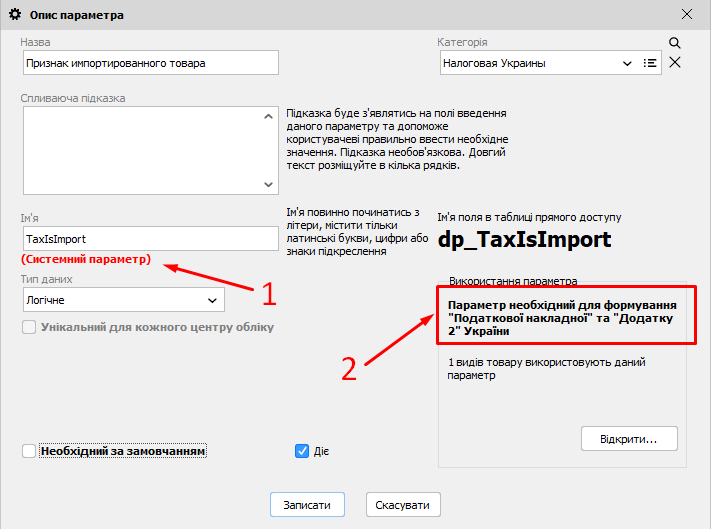Close the Опис параметра dialog window
The width and height of the screenshot is (711, 529).
(x=687, y=15)
